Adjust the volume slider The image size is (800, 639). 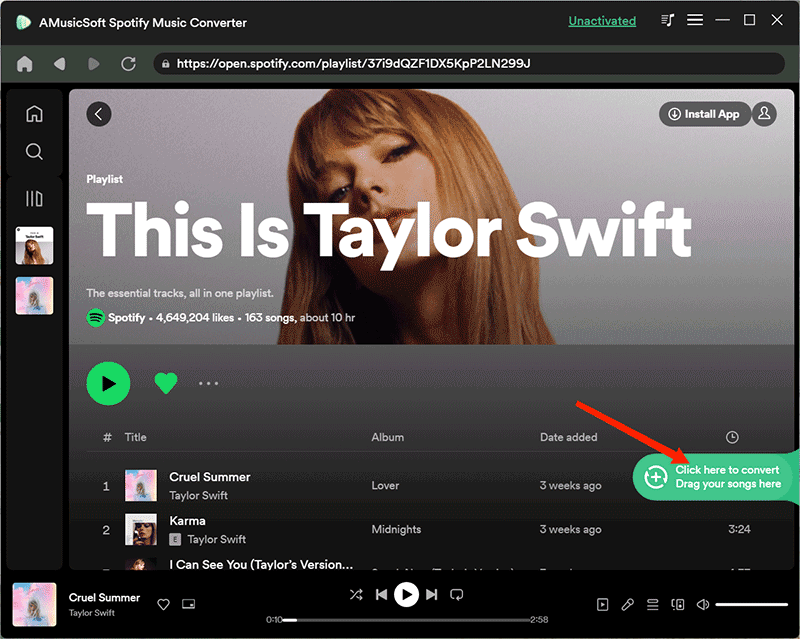(752, 605)
